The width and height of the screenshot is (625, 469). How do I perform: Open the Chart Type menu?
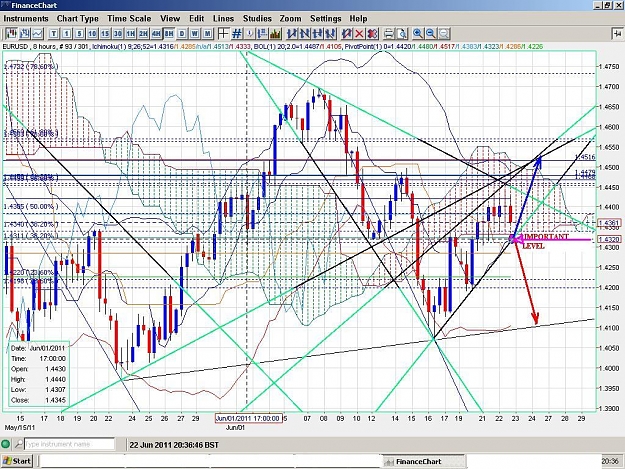click(78, 18)
